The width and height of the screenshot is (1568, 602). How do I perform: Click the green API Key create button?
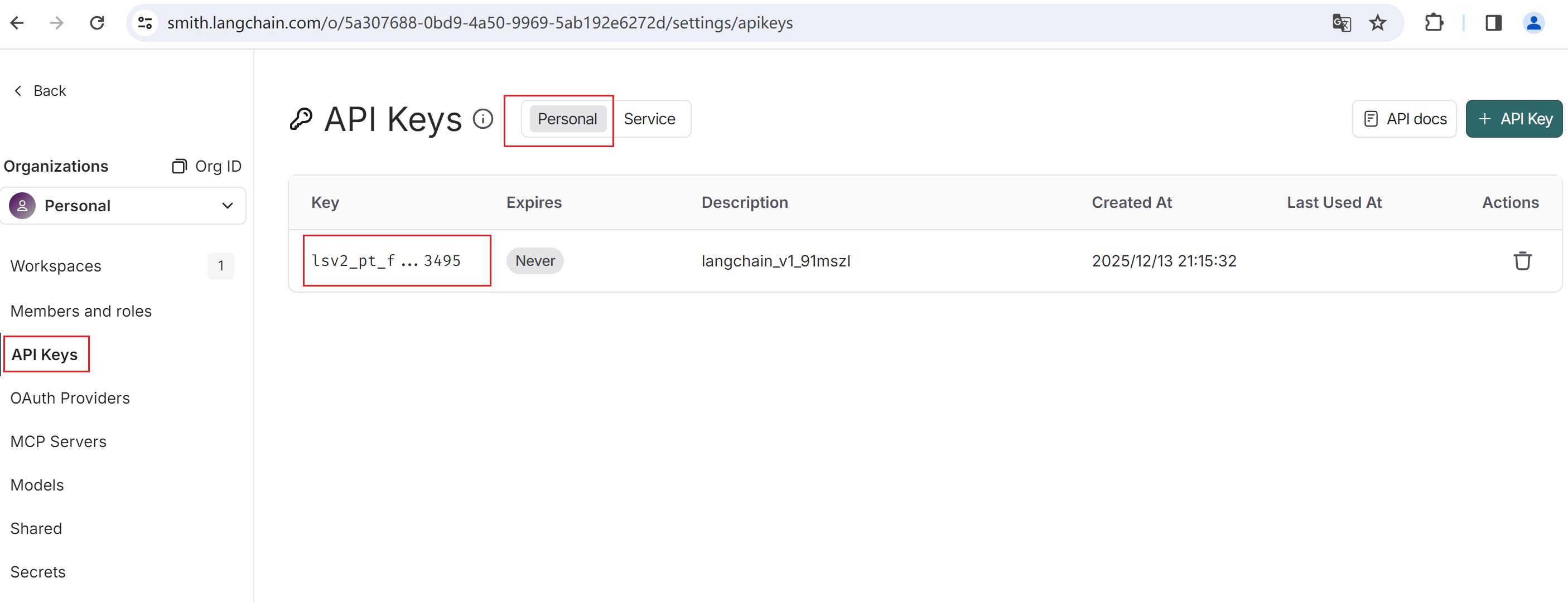[1514, 119]
